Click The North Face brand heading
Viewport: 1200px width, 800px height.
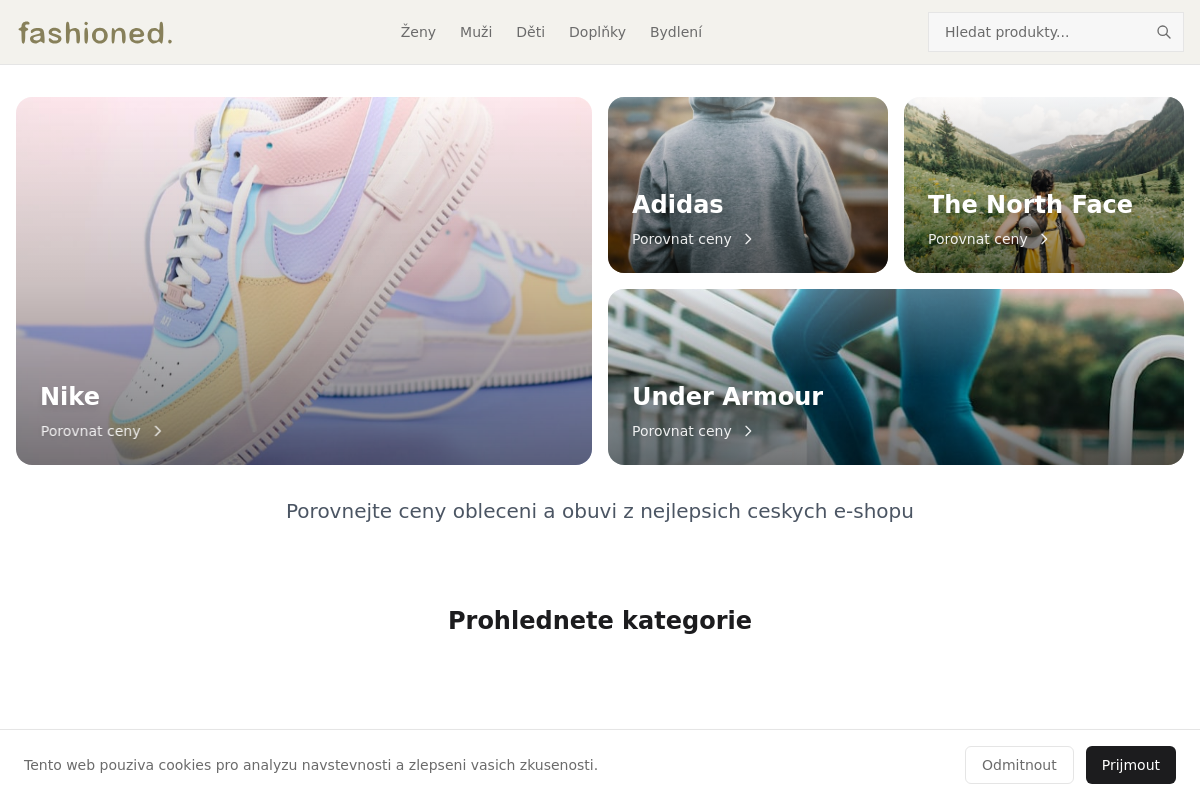tap(1030, 205)
